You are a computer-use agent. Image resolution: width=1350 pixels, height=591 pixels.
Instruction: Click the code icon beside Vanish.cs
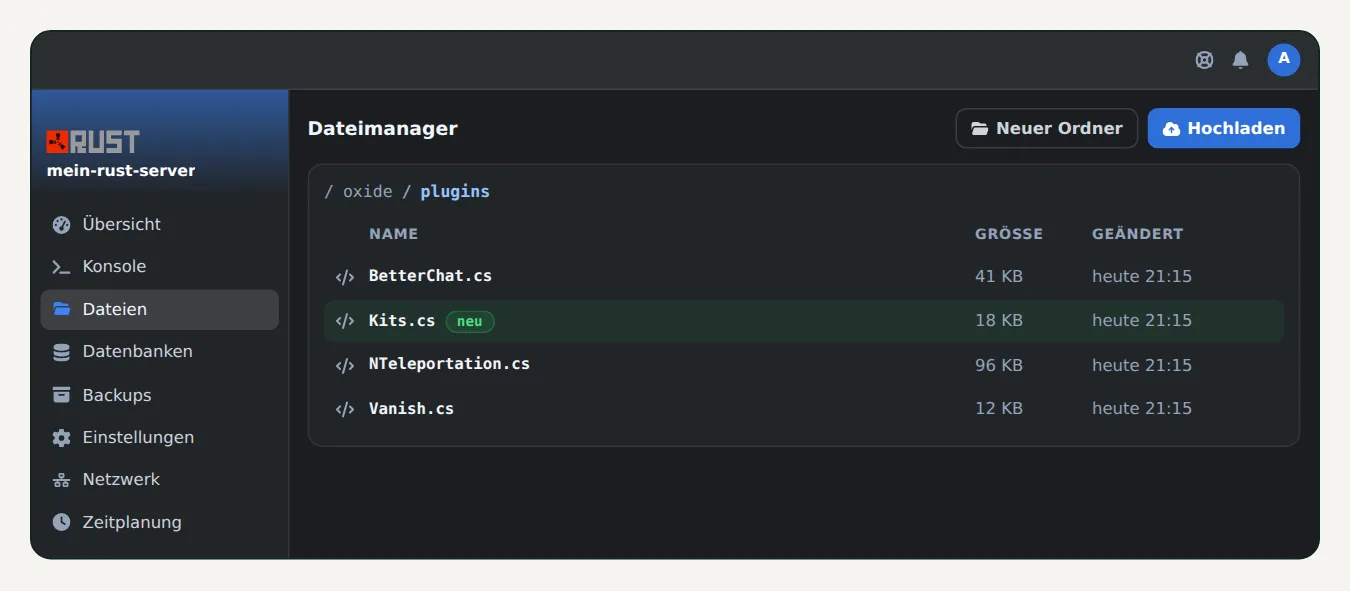tap(345, 409)
